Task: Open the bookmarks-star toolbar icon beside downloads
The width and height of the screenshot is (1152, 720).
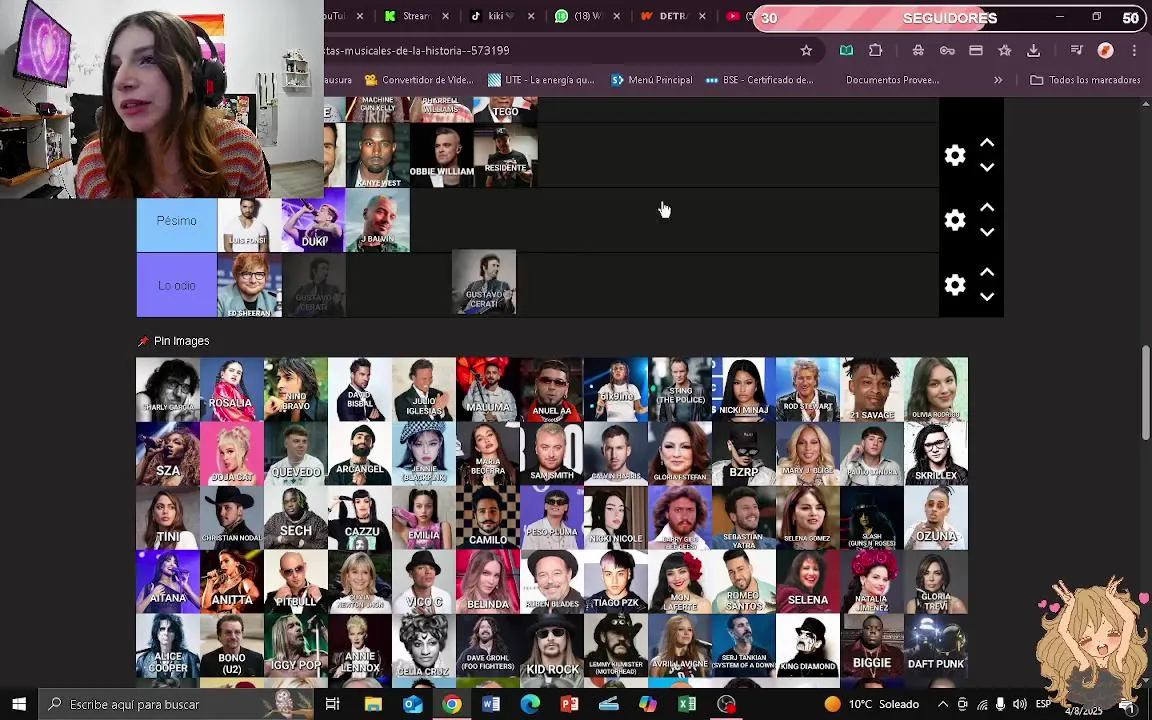Action: [1005, 51]
